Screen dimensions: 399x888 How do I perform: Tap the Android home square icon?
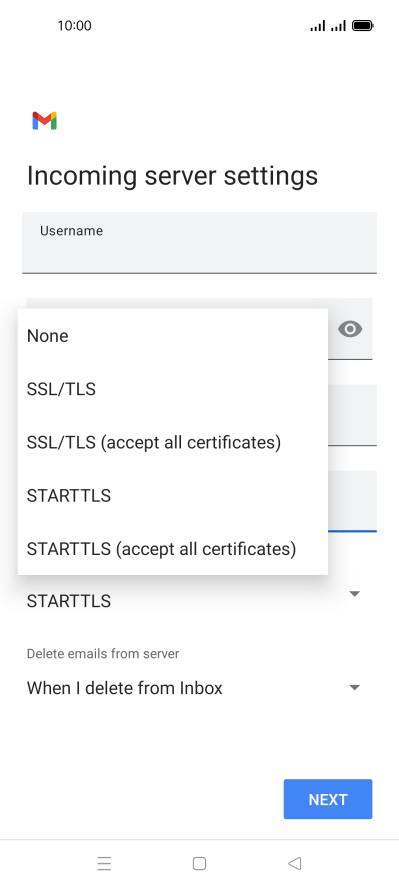tap(199, 863)
